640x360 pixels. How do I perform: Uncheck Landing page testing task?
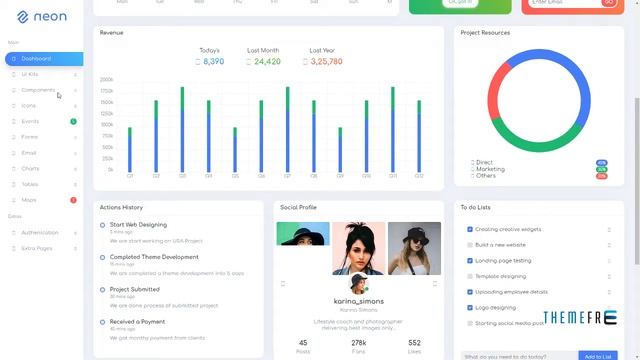pos(470,260)
